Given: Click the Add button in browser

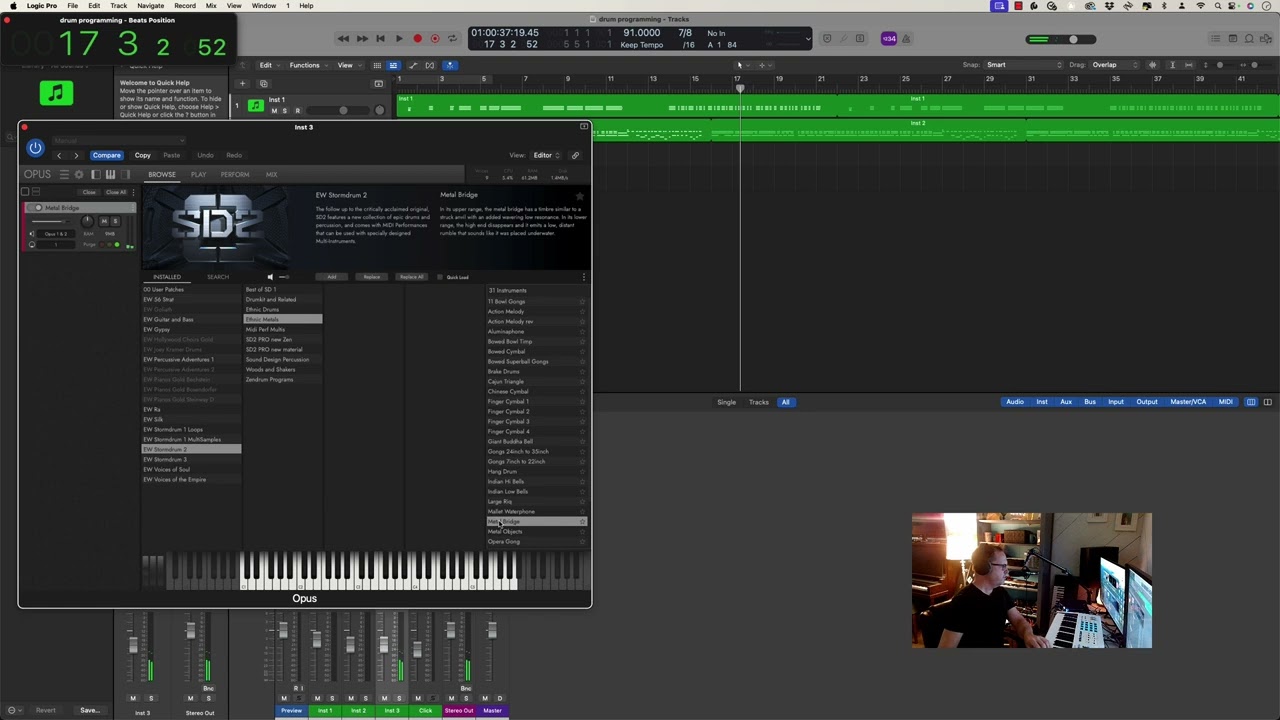Looking at the screenshot, I should pos(332,277).
